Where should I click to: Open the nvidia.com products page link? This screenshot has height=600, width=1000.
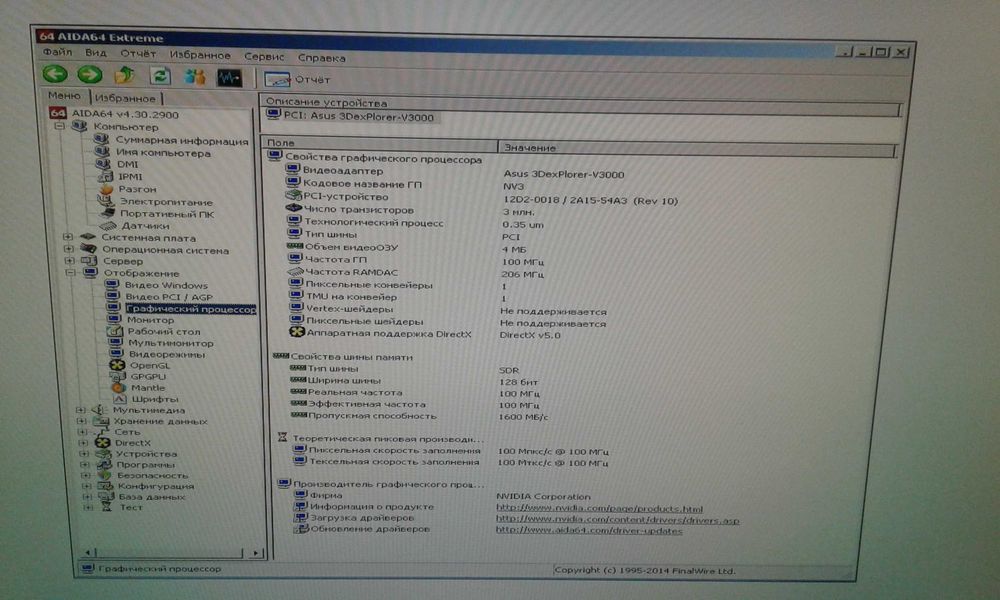point(599,509)
